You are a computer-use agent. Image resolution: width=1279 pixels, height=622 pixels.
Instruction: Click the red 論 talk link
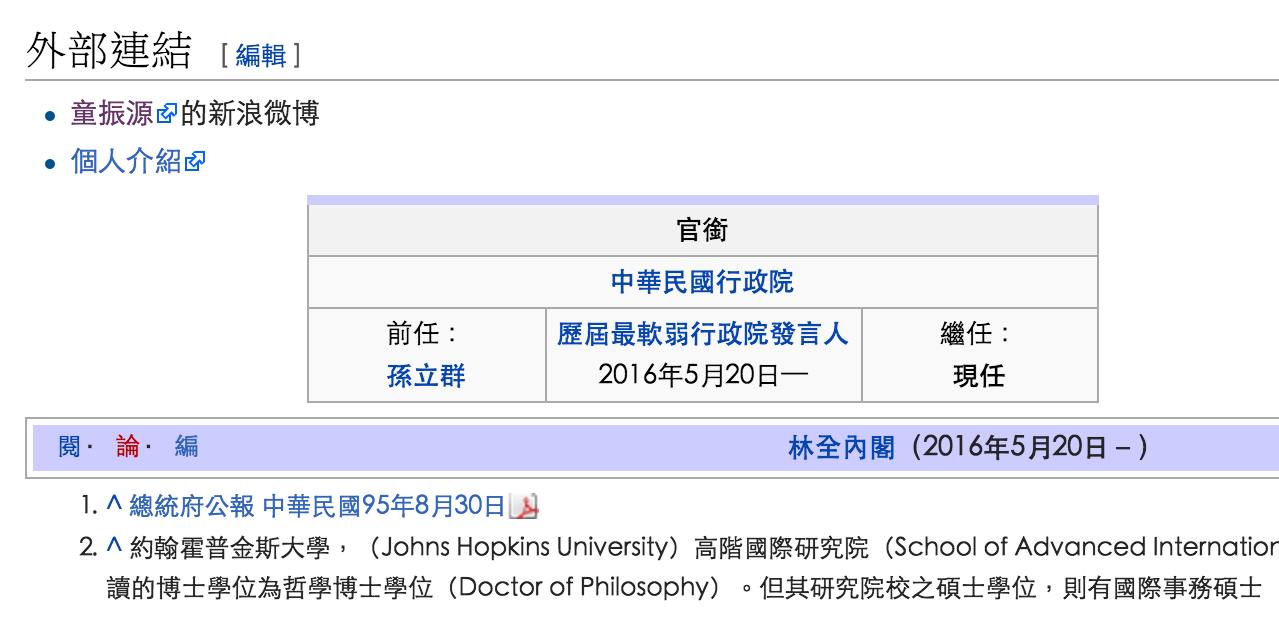coord(127,446)
